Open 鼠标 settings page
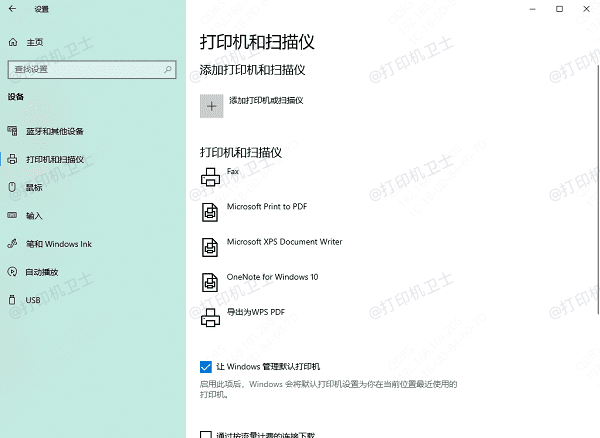 pos(34,187)
